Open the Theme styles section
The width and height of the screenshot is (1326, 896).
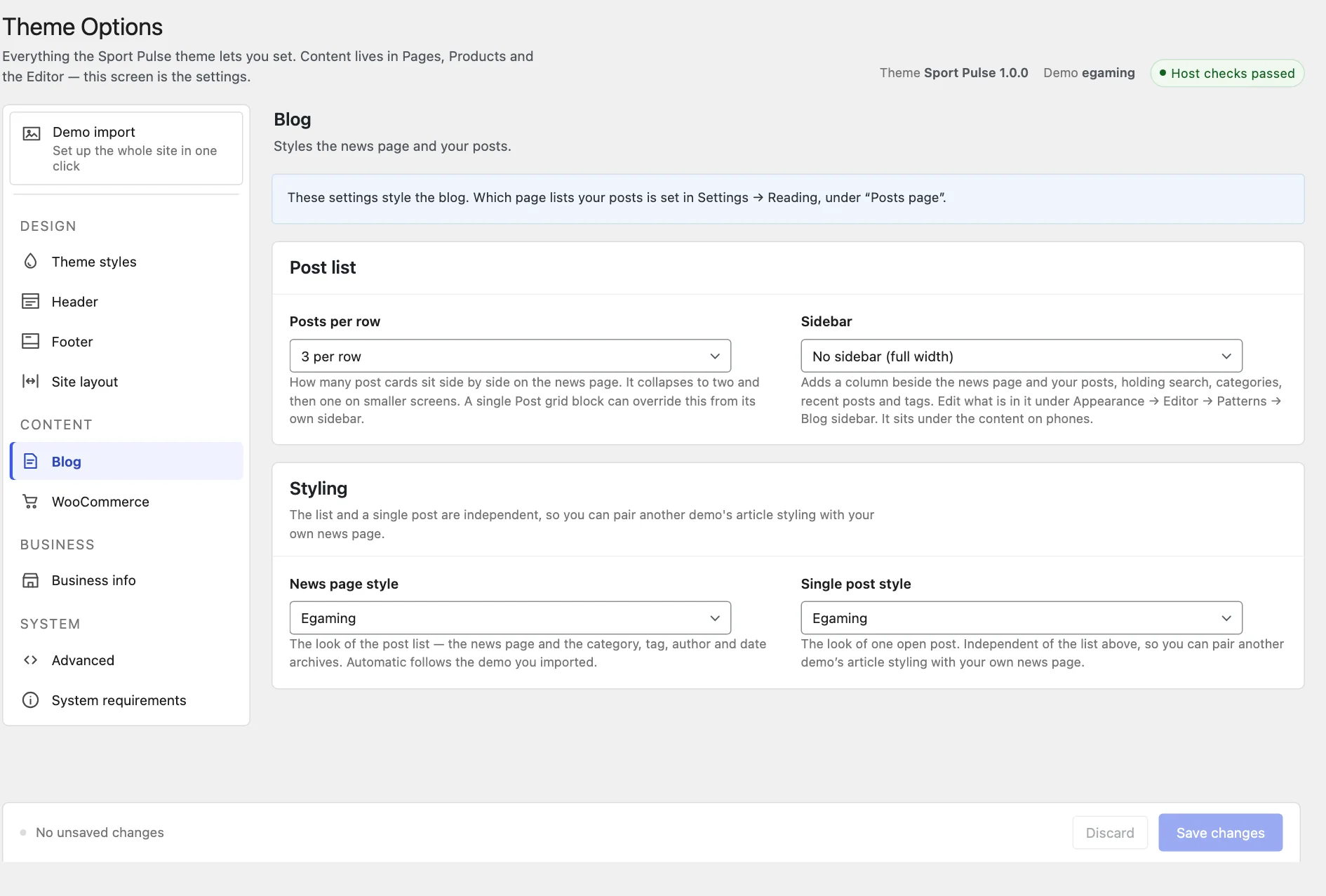click(126, 261)
